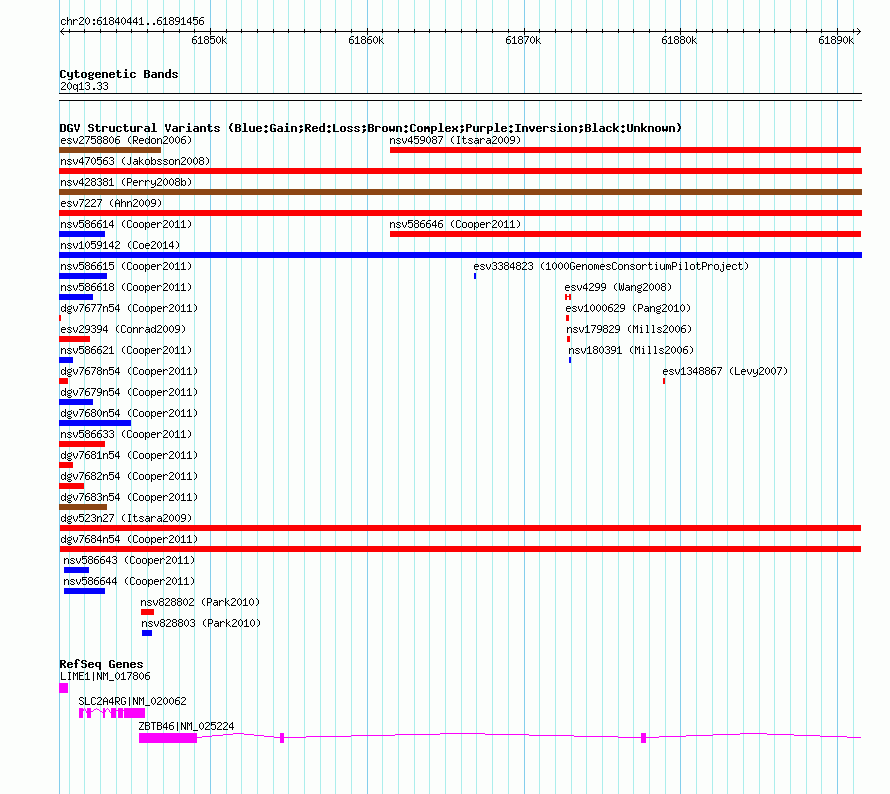
Task: Click the red dgv523n27 loss bar
Action: [x=460, y=528]
